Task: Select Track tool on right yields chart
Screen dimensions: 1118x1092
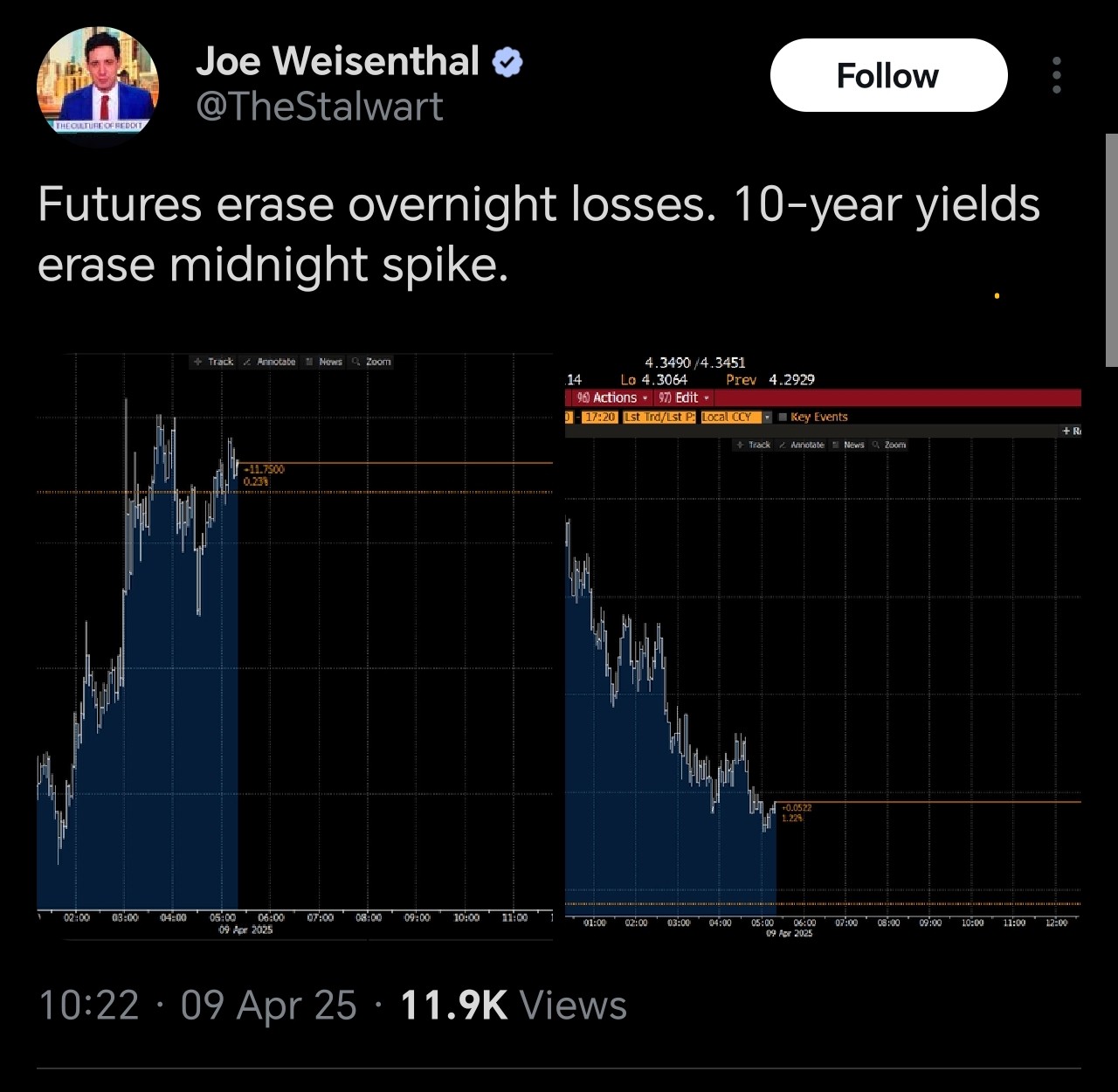Action: (x=753, y=445)
